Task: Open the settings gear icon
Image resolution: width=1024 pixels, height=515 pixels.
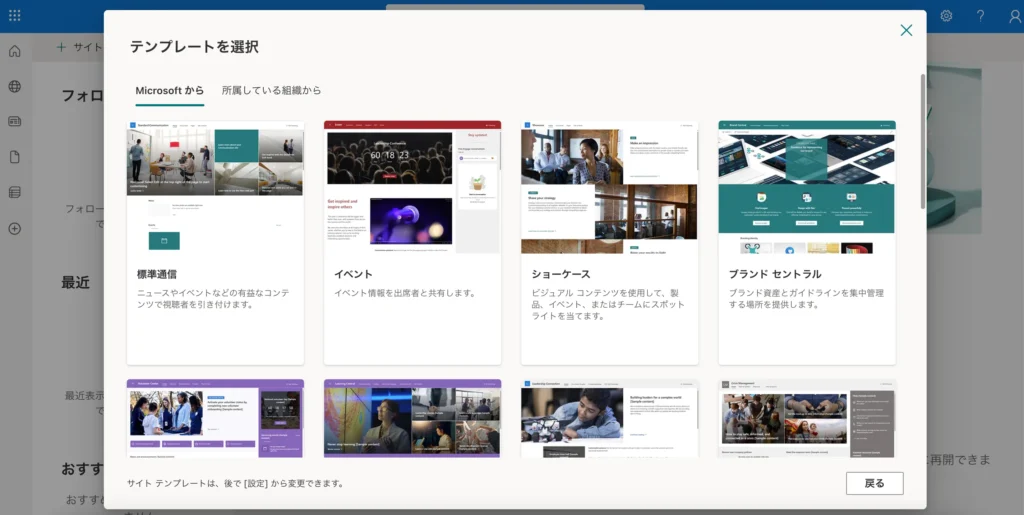Action: 946,16
